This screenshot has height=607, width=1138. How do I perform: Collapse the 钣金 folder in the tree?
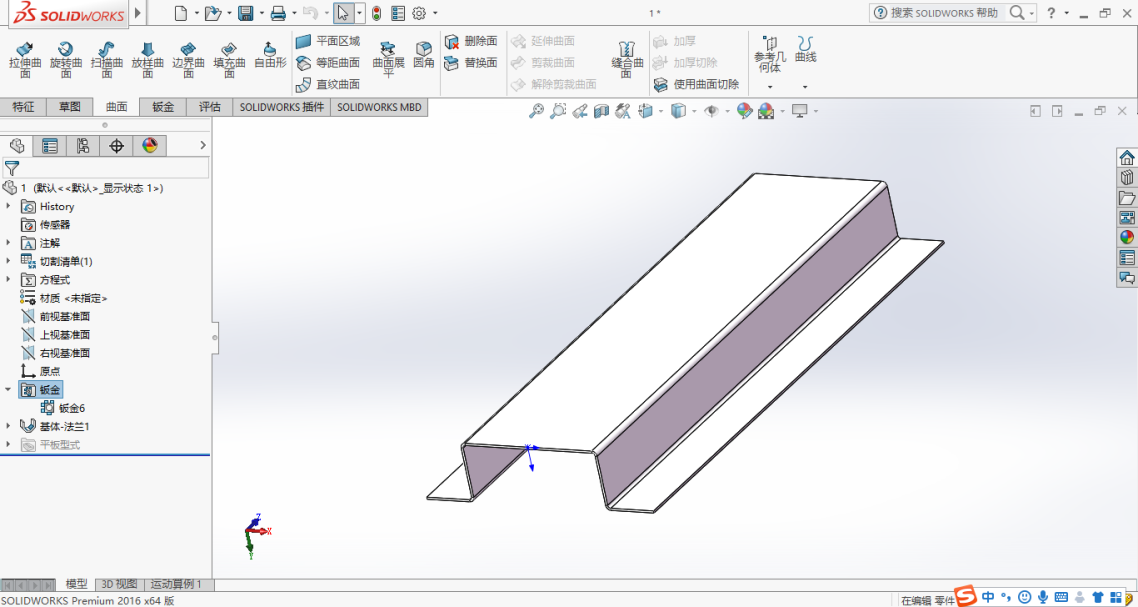pos(9,389)
